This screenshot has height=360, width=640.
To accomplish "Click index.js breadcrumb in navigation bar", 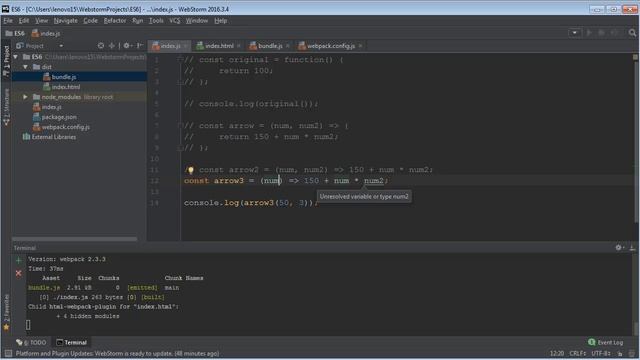I will pos(46,33).
